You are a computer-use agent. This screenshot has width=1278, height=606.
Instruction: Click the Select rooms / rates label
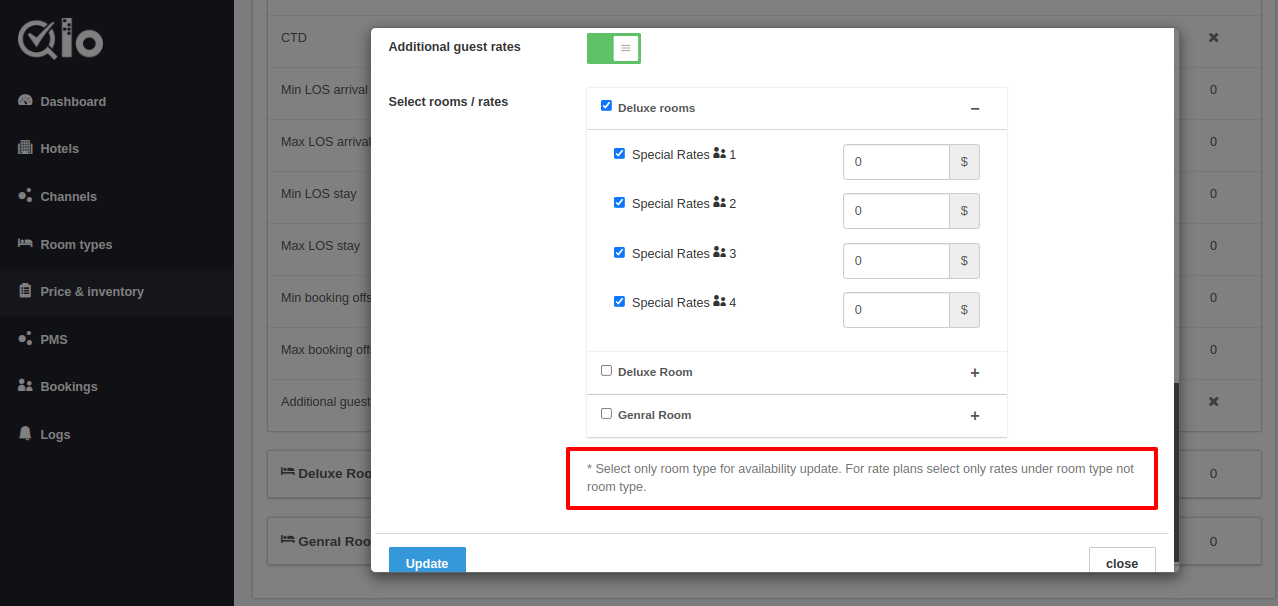[x=448, y=101]
